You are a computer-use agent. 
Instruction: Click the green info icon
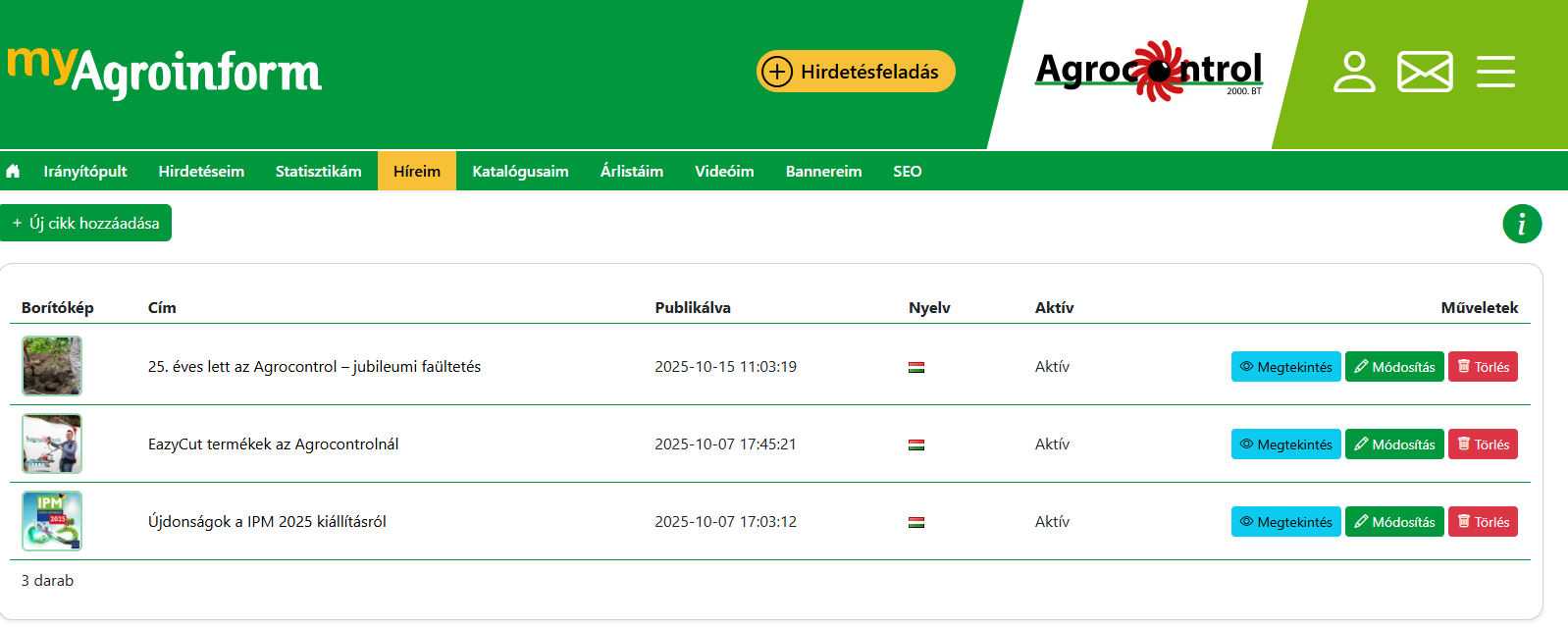click(x=1522, y=224)
